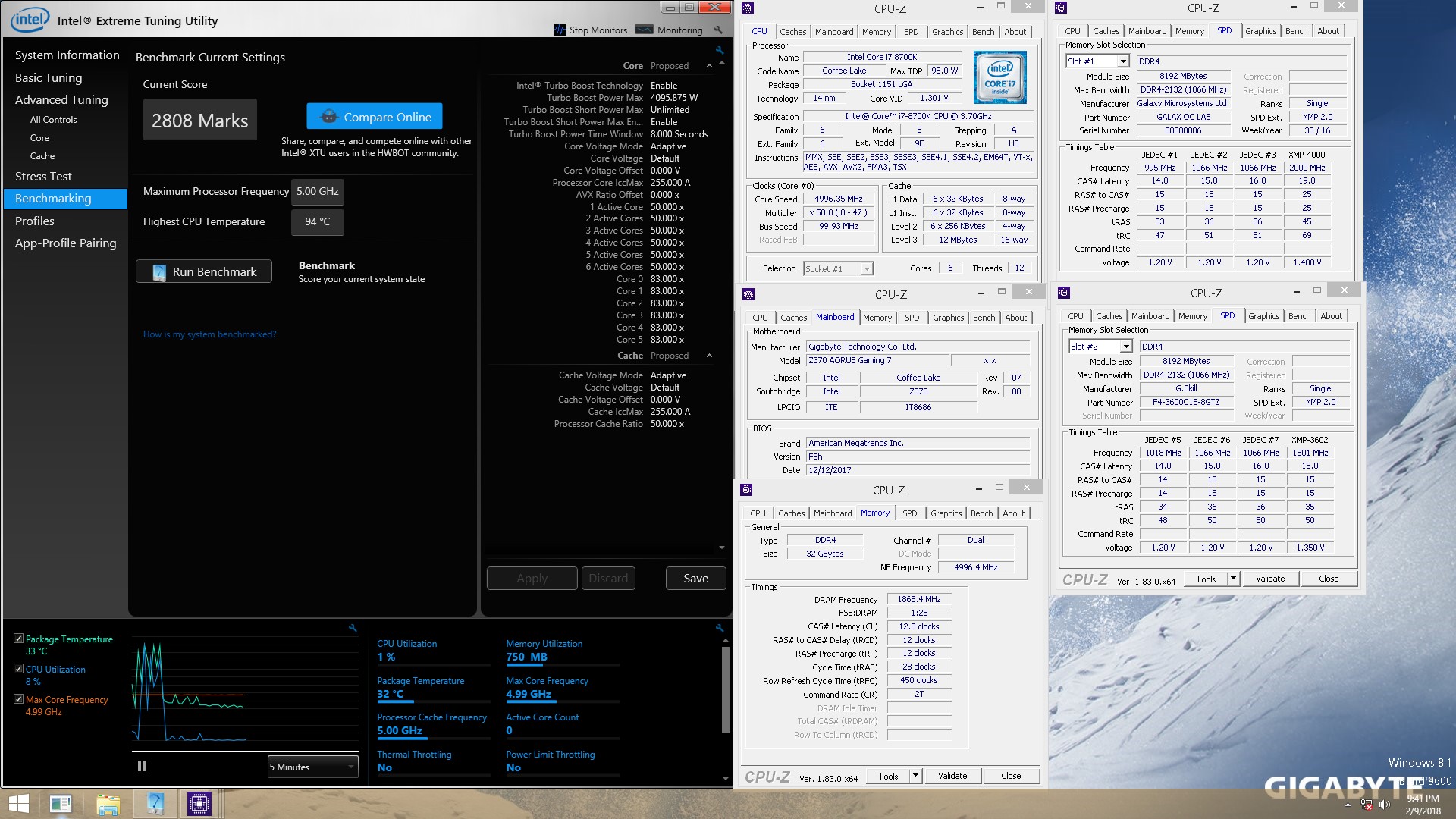Open App-Profile Pairing in sidebar
This screenshot has height=819, width=1456.
tap(66, 243)
